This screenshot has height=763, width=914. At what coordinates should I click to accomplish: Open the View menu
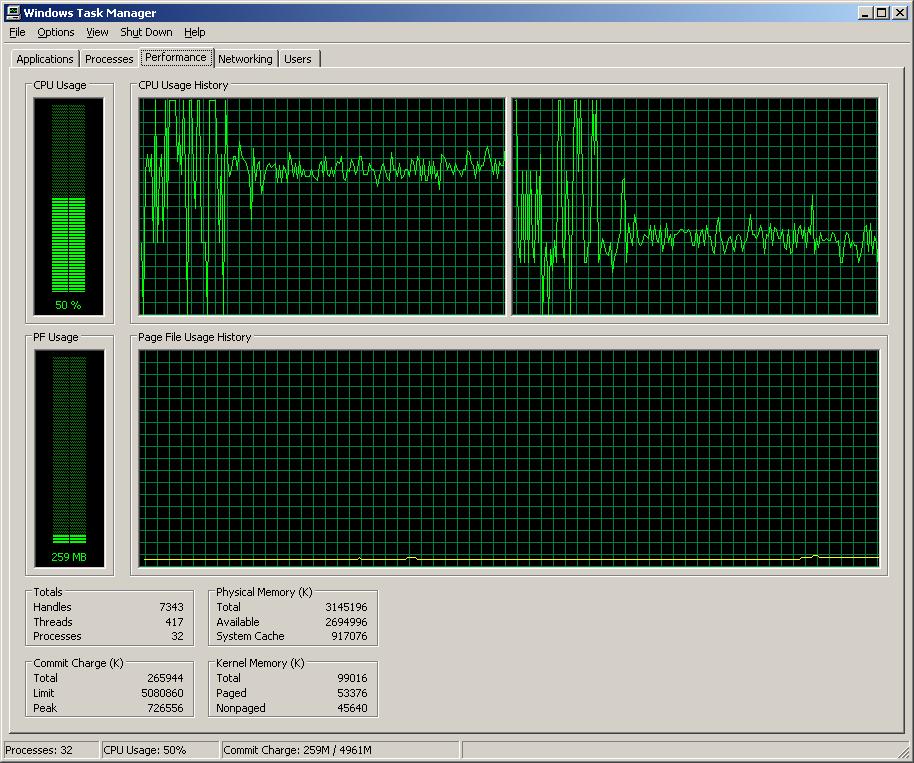click(97, 32)
